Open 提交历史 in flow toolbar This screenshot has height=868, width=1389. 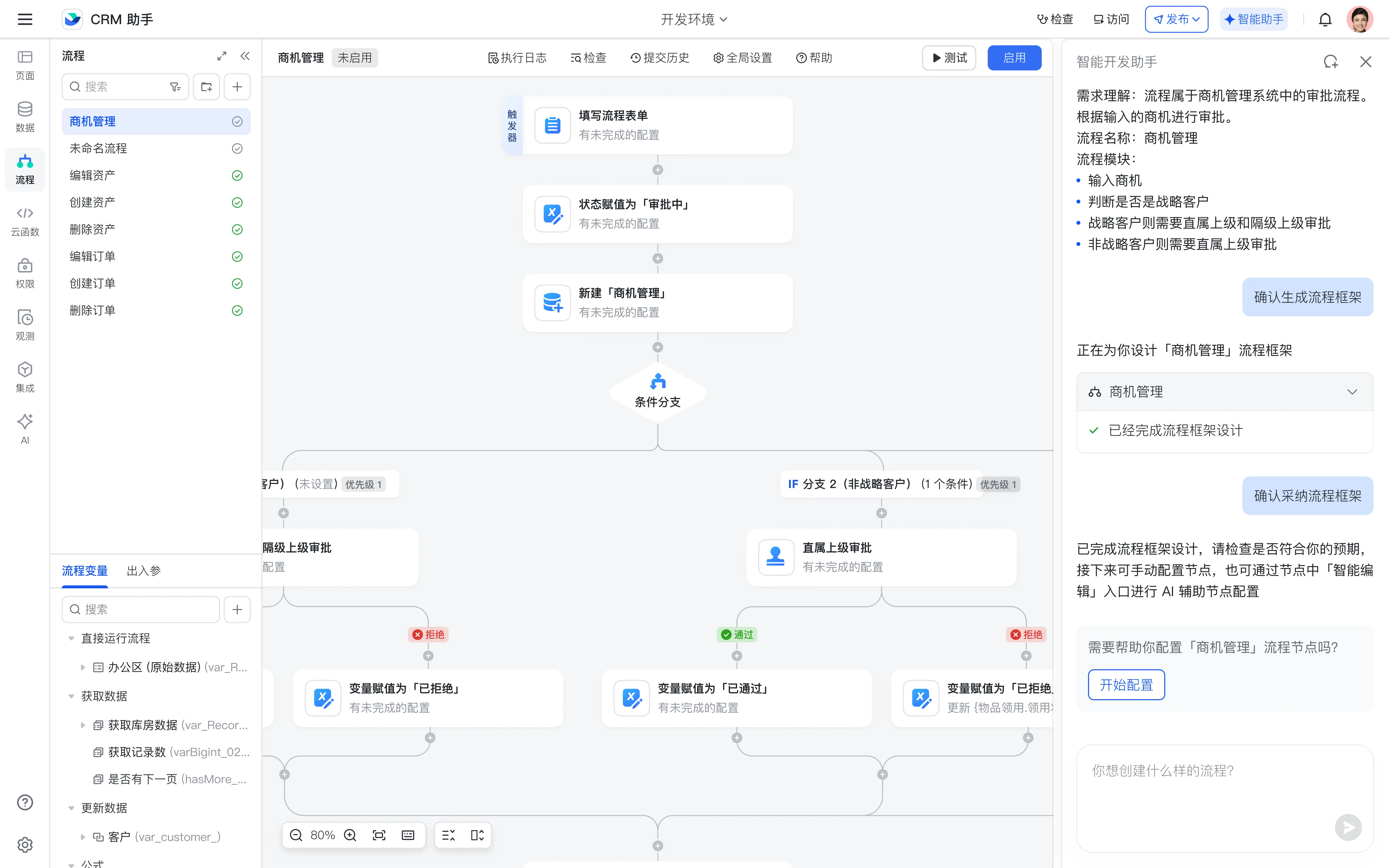pos(660,58)
